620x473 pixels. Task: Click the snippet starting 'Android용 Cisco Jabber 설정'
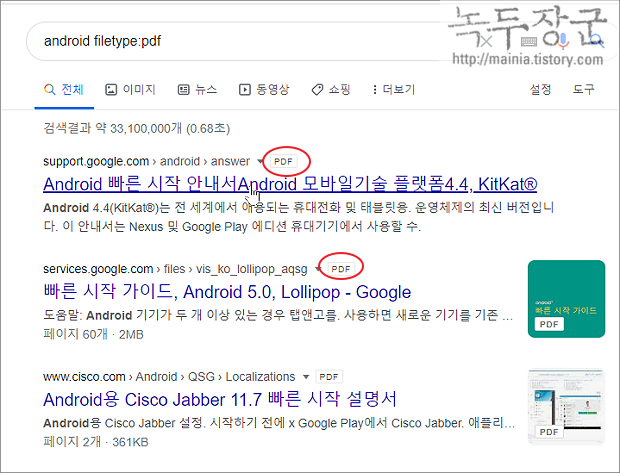pyautogui.click(x=279, y=423)
